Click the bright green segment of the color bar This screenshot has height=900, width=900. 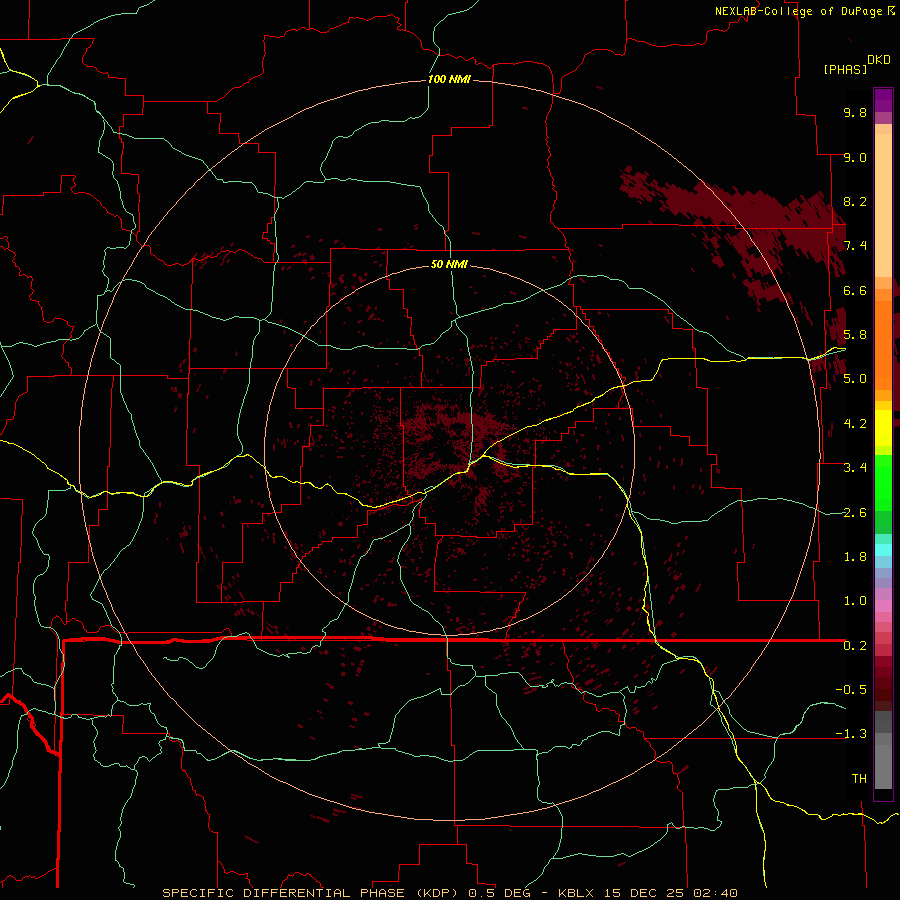(883, 482)
